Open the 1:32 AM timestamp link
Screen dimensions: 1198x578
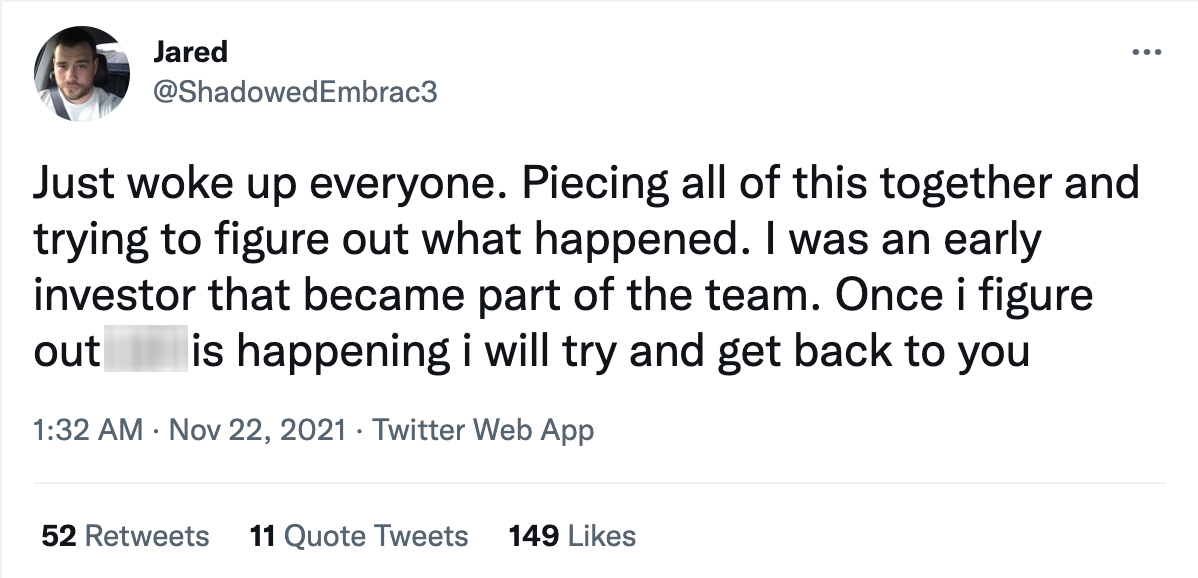pyautogui.click(x=88, y=430)
